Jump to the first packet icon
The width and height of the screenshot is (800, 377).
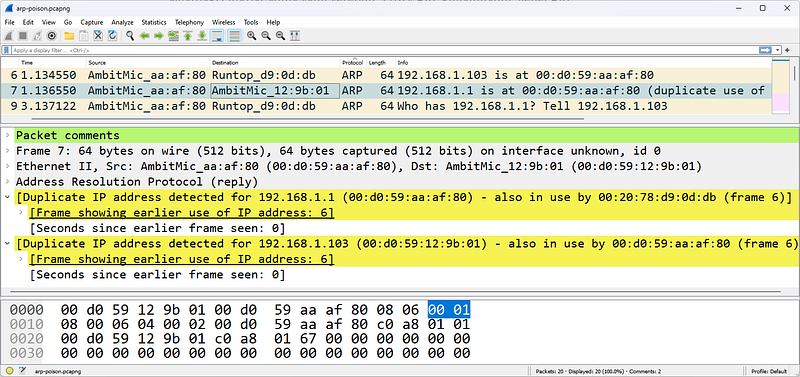[188, 36]
